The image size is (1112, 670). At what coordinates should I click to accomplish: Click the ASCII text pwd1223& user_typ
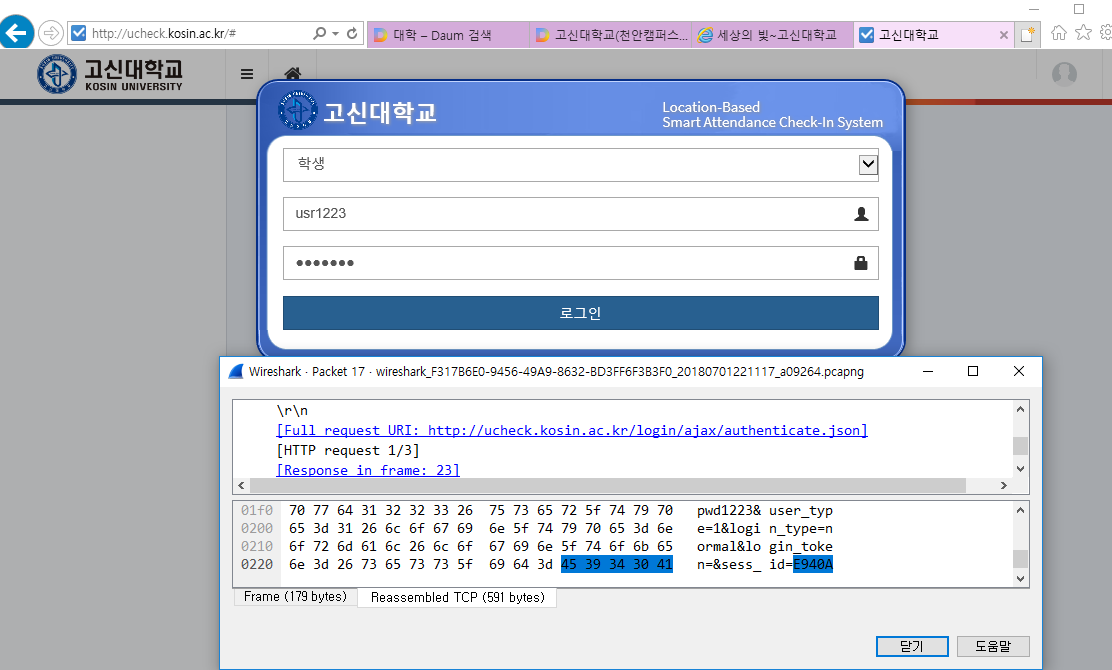coord(764,510)
